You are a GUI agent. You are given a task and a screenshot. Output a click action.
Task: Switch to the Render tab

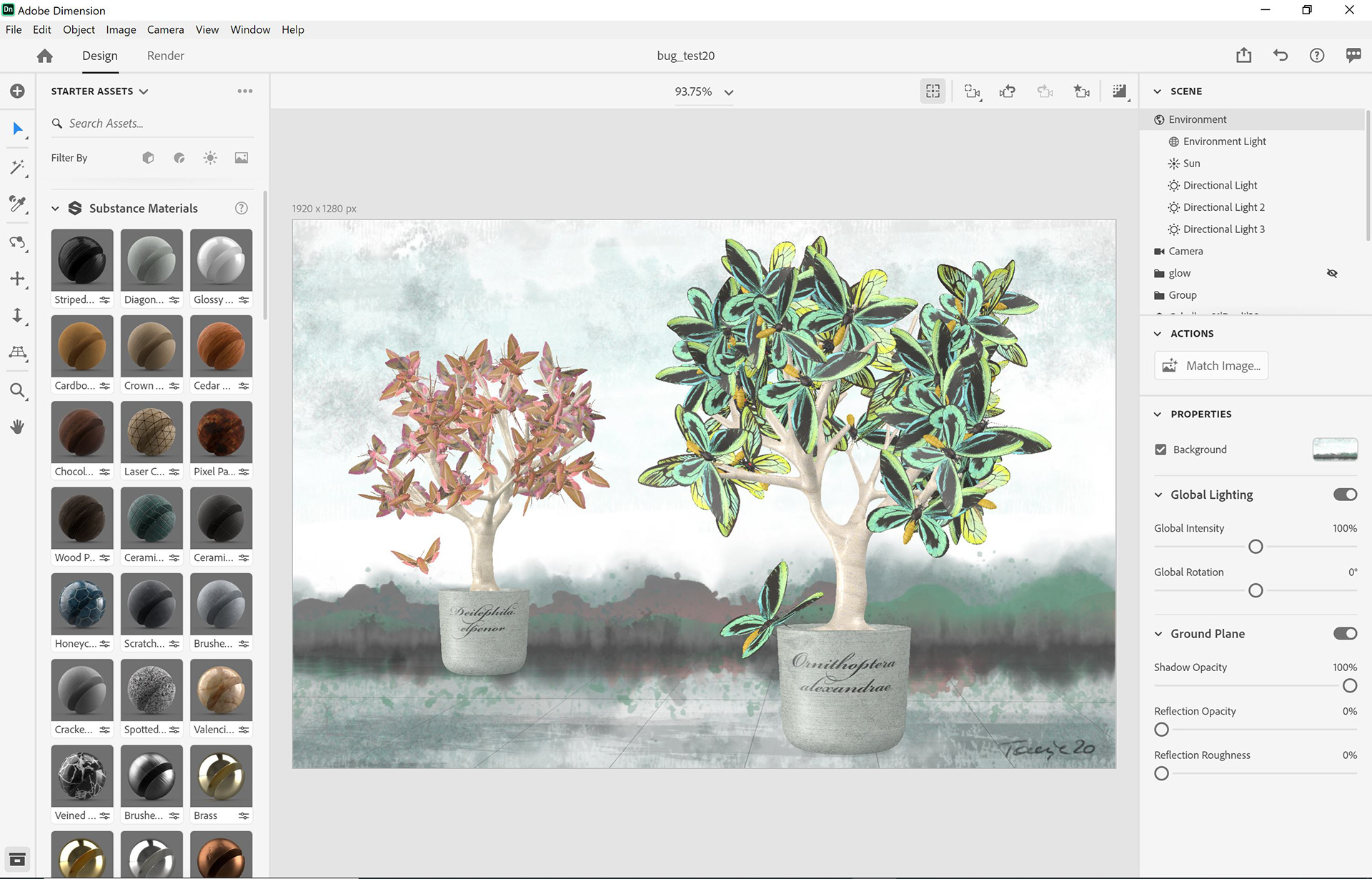pyautogui.click(x=165, y=56)
